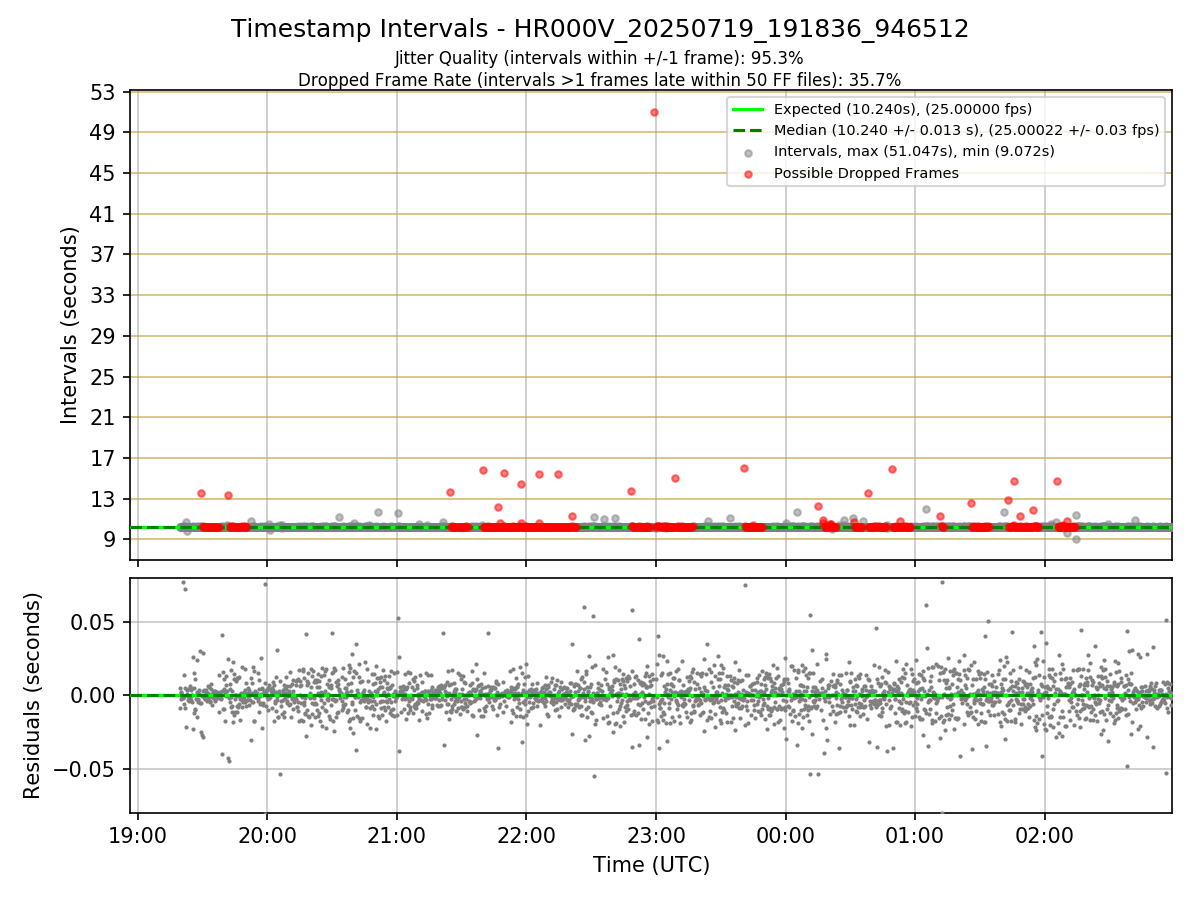The image size is (1200, 900).
Task: Click the Possible Dropped Frames legend marker
Action: tap(749, 173)
